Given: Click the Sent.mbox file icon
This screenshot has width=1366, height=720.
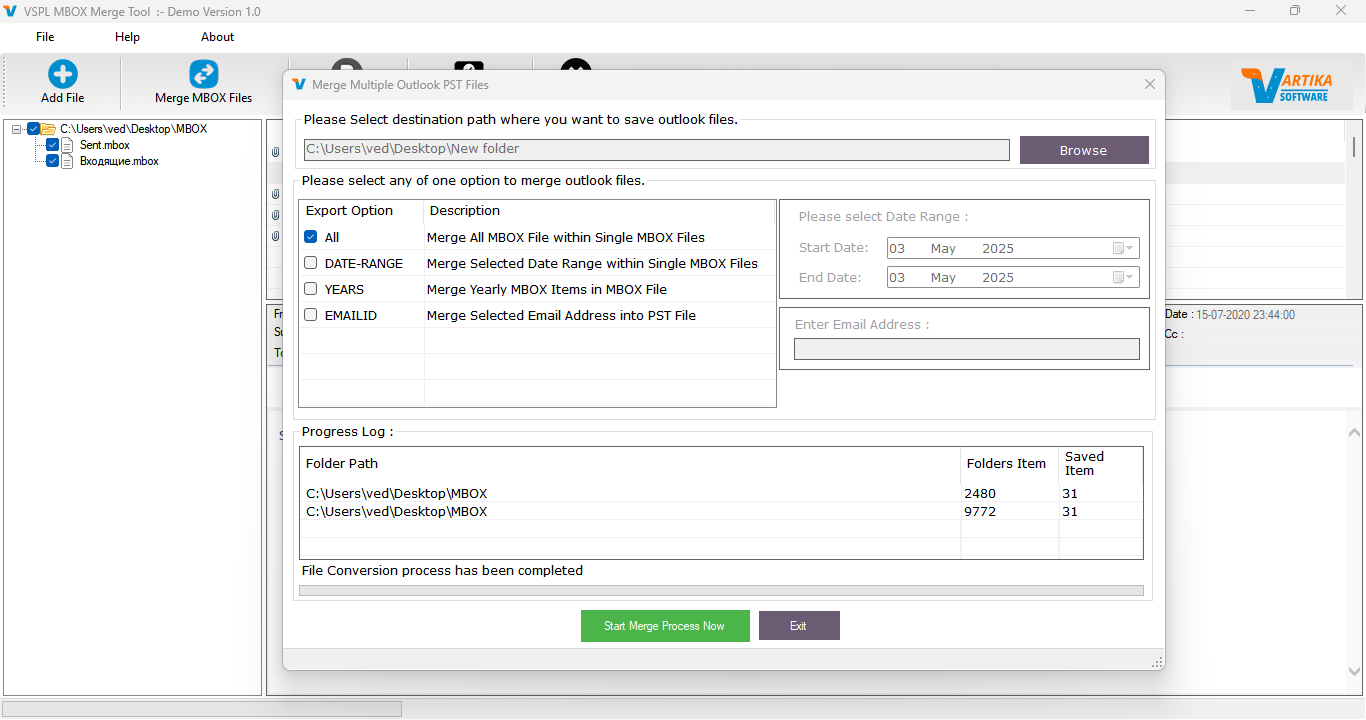Looking at the screenshot, I should pyautogui.click(x=68, y=145).
